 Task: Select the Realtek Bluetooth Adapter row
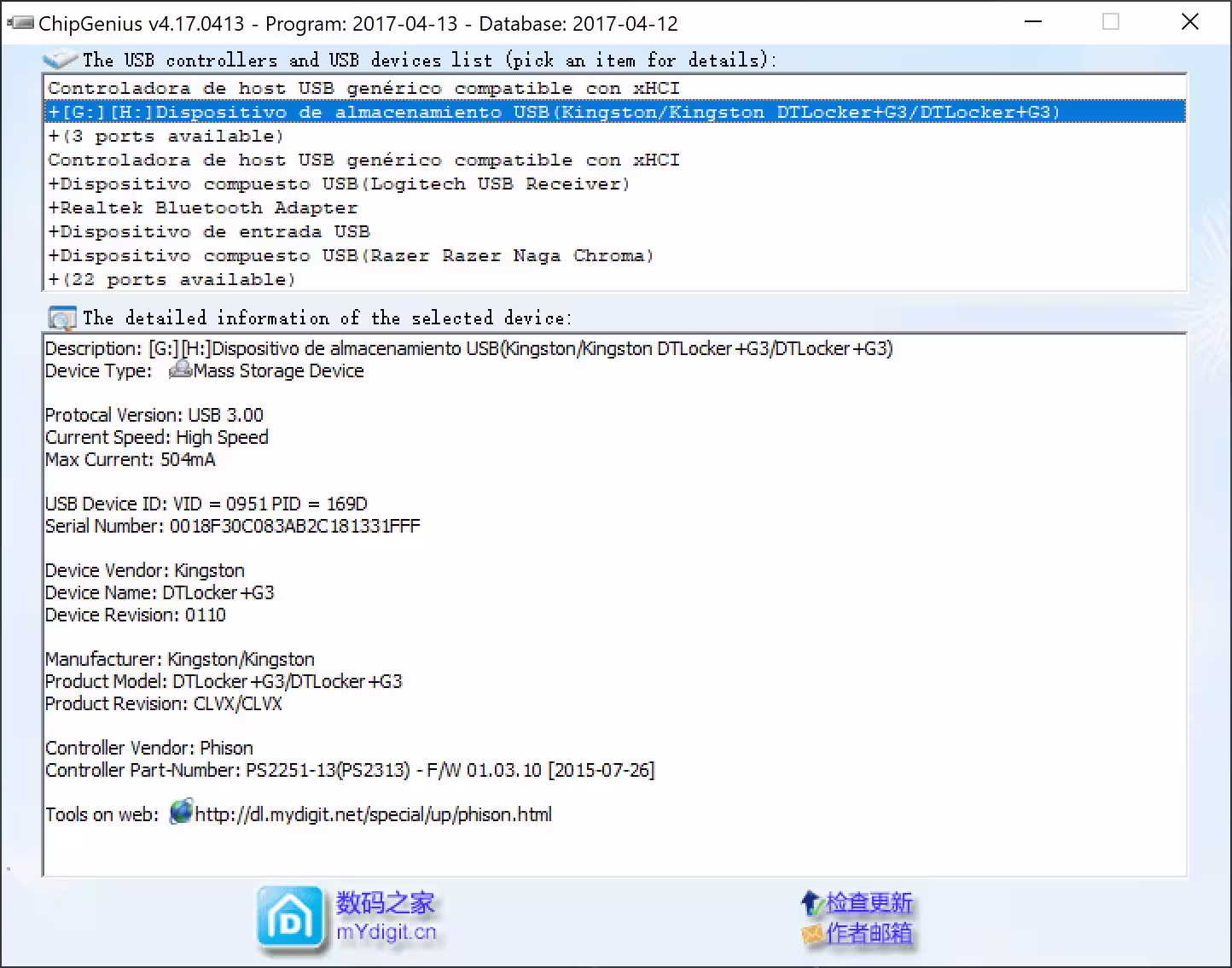[614, 207]
